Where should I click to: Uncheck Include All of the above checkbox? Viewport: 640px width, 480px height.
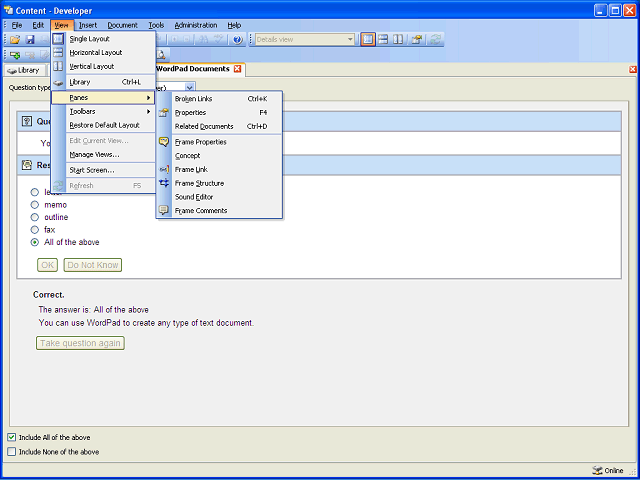12,438
